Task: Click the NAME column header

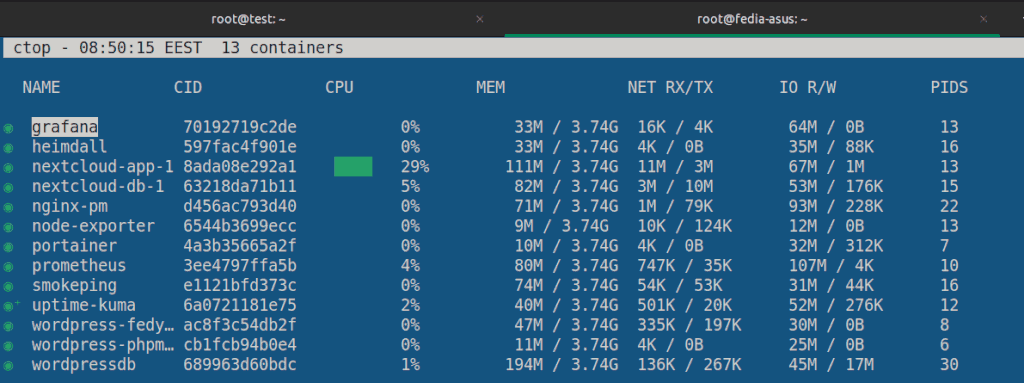Action: coord(41,88)
